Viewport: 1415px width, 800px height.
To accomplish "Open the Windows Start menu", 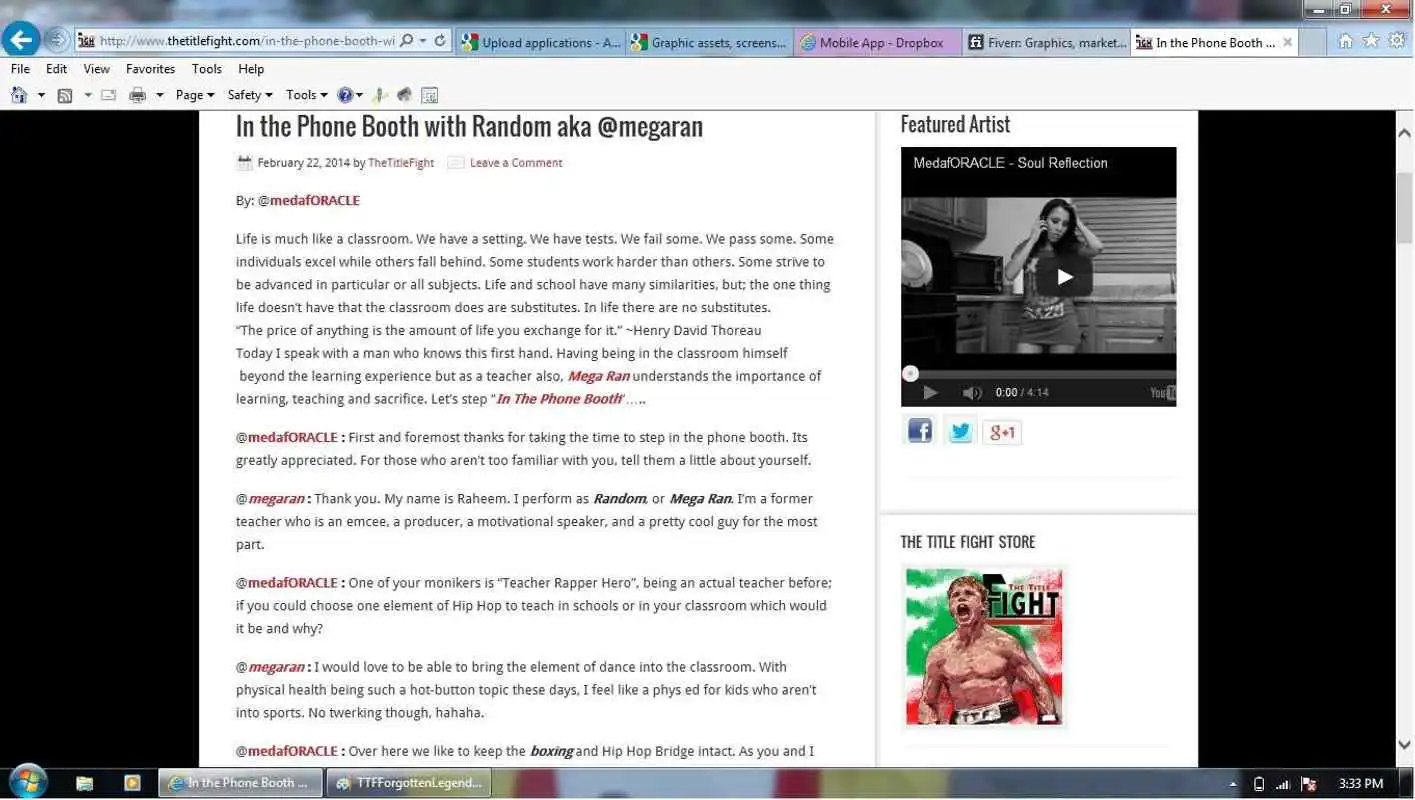I will point(27,782).
